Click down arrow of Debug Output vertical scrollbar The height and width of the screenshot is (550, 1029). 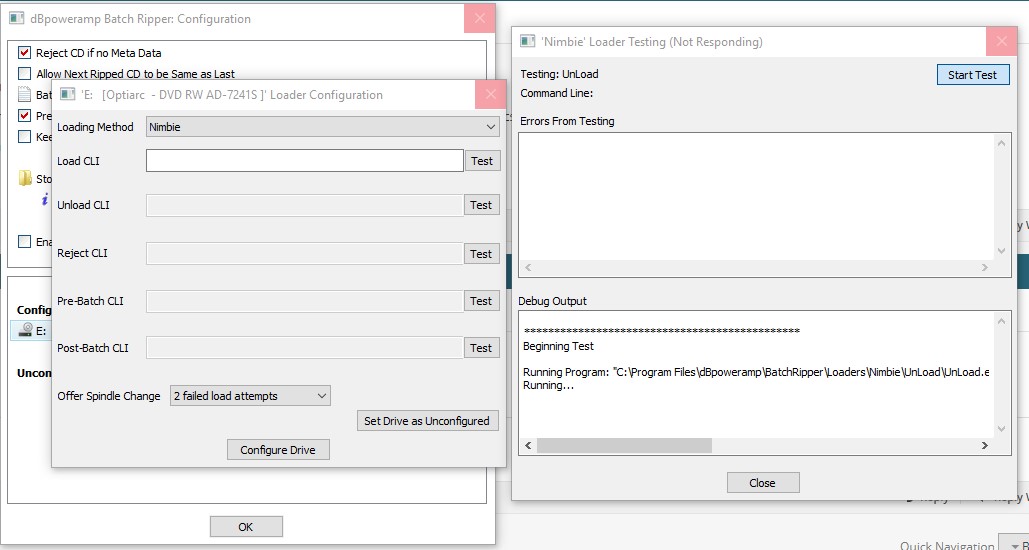[x=1001, y=429]
